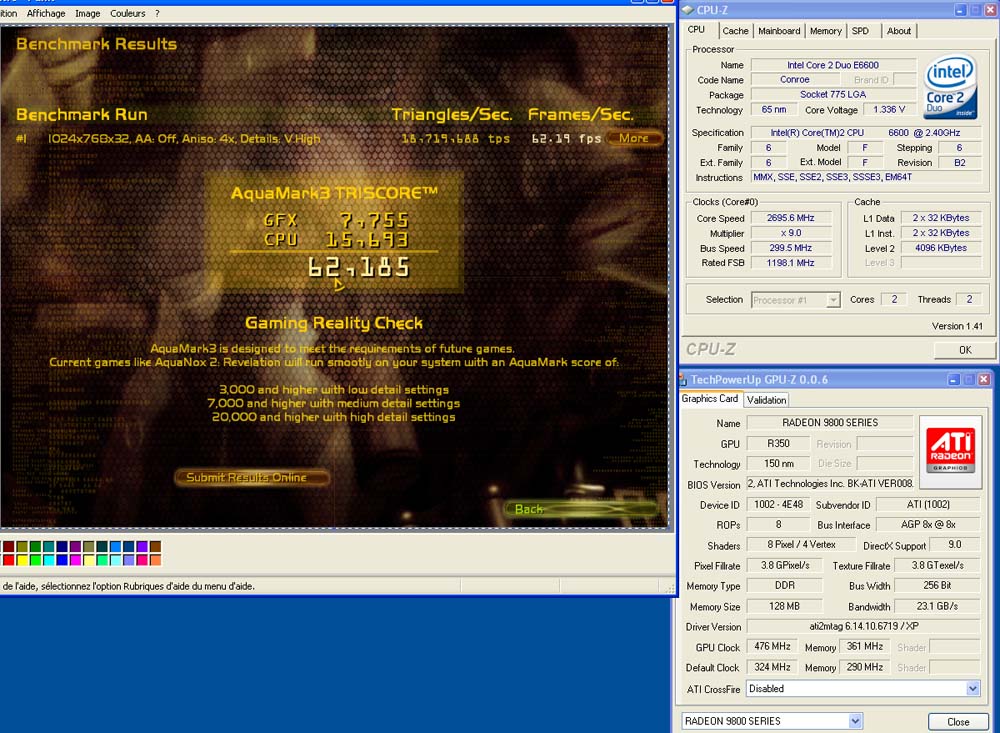Switch to the Cache tab in CPU-Z
Viewport: 1000px width, 733px height.
pos(735,31)
